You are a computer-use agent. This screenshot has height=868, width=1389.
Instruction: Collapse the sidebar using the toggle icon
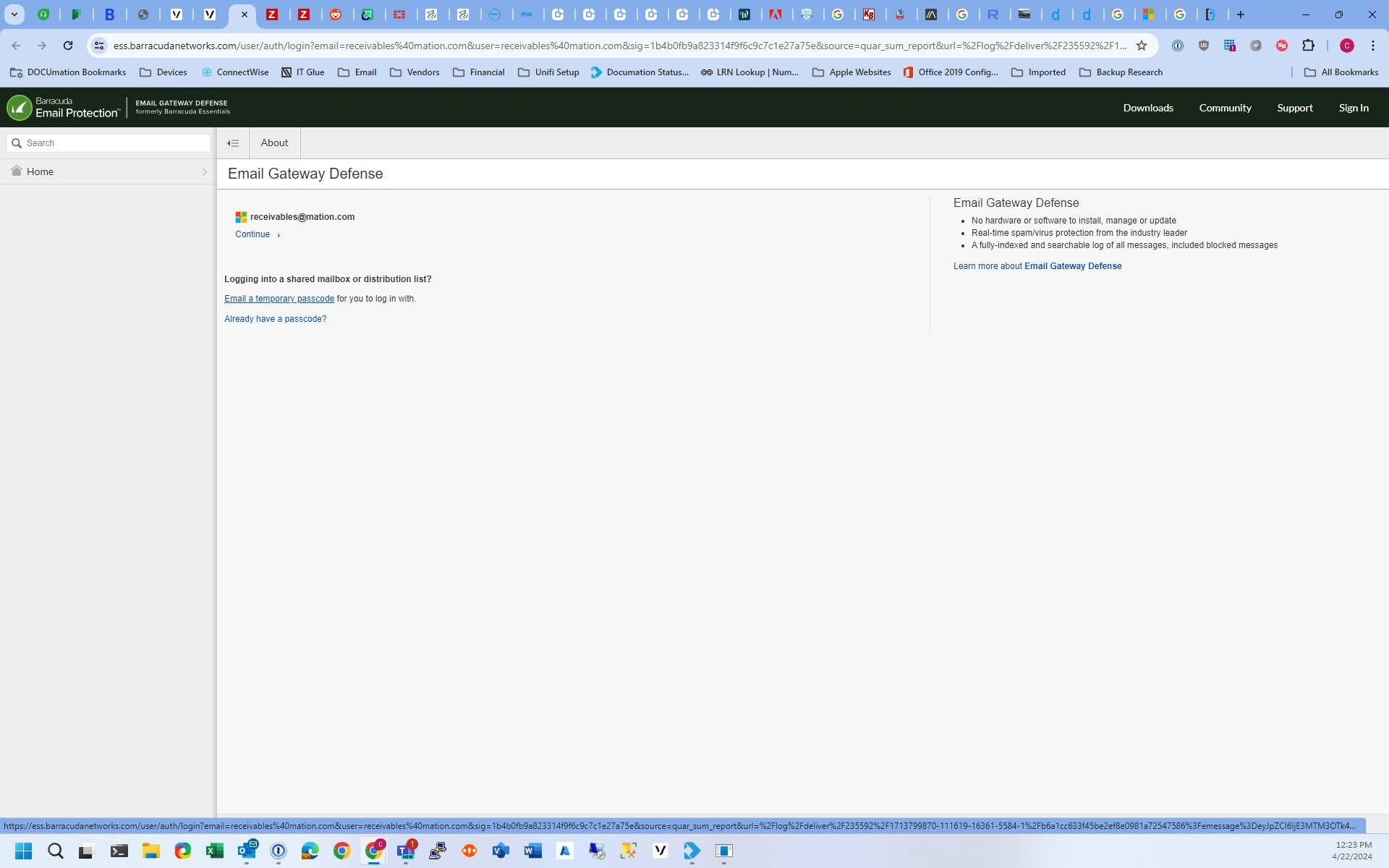point(233,143)
